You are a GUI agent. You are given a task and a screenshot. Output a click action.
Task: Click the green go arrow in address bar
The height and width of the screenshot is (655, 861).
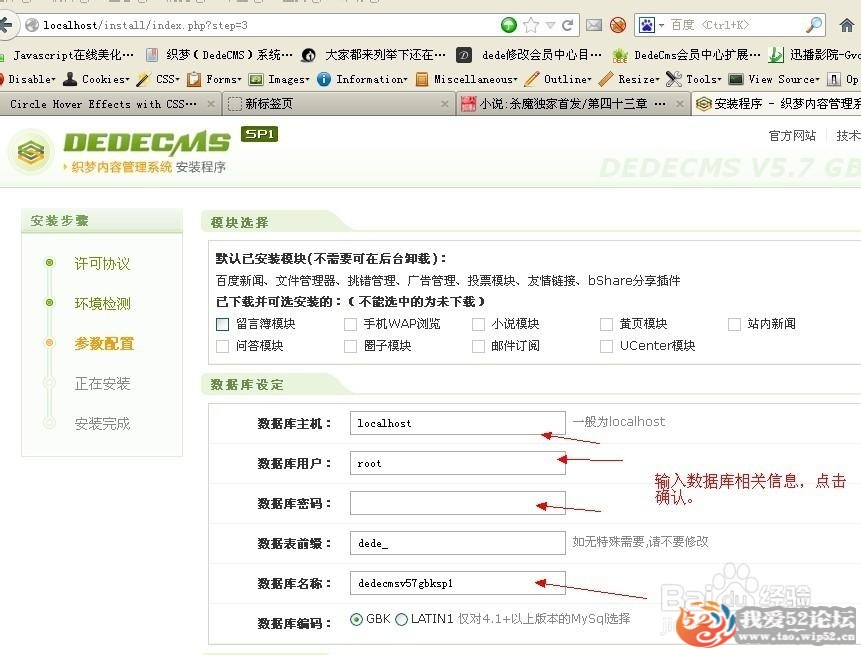(x=508, y=25)
